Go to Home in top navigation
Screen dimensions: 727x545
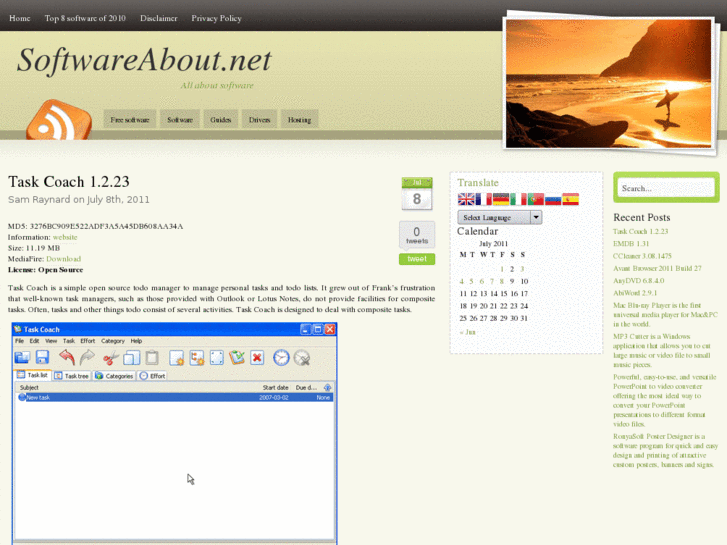[x=19, y=18]
